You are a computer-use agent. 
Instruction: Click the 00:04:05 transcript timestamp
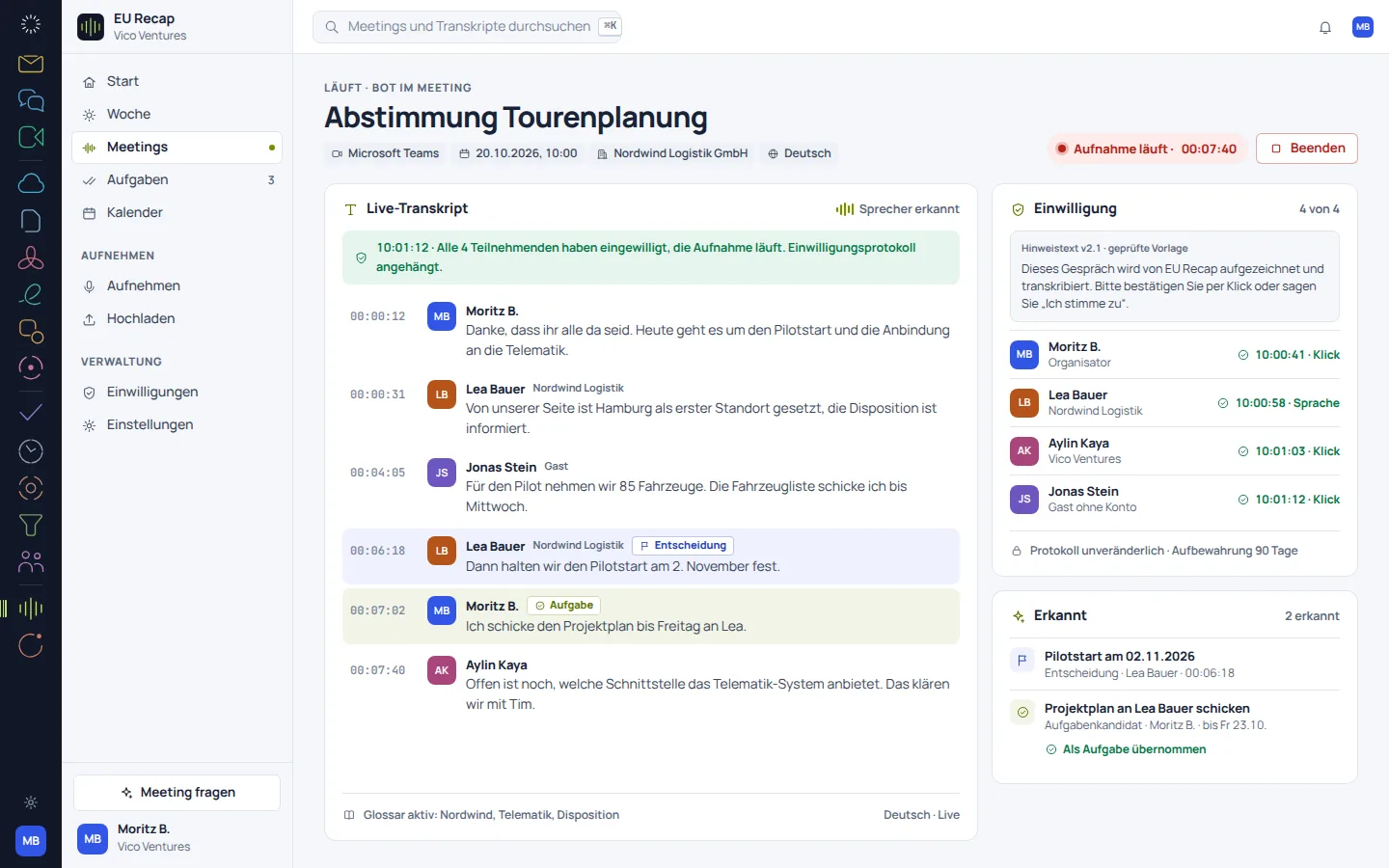click(x=378, y=473)
